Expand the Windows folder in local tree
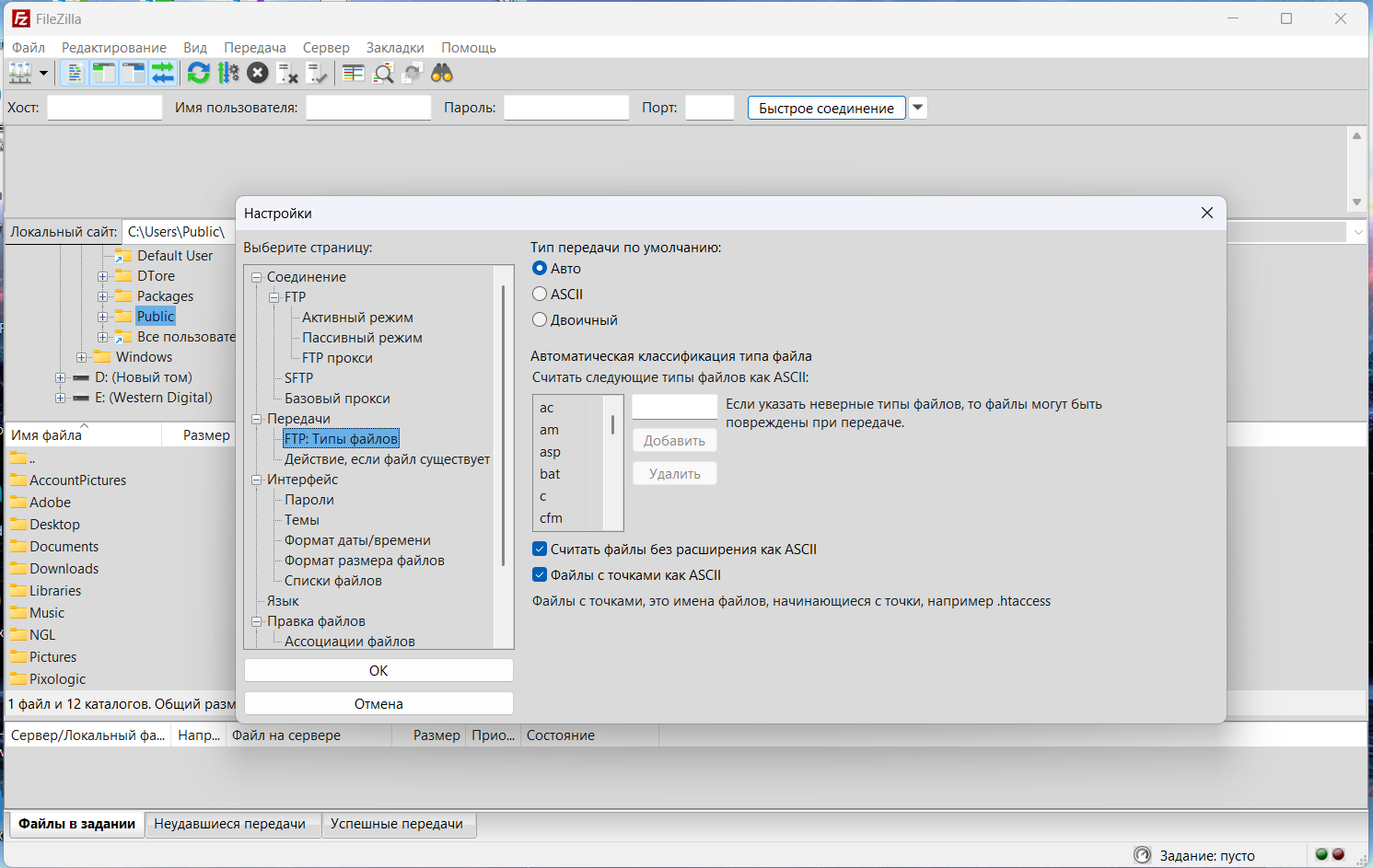The image size is (1373, 868). pos(82,357)
